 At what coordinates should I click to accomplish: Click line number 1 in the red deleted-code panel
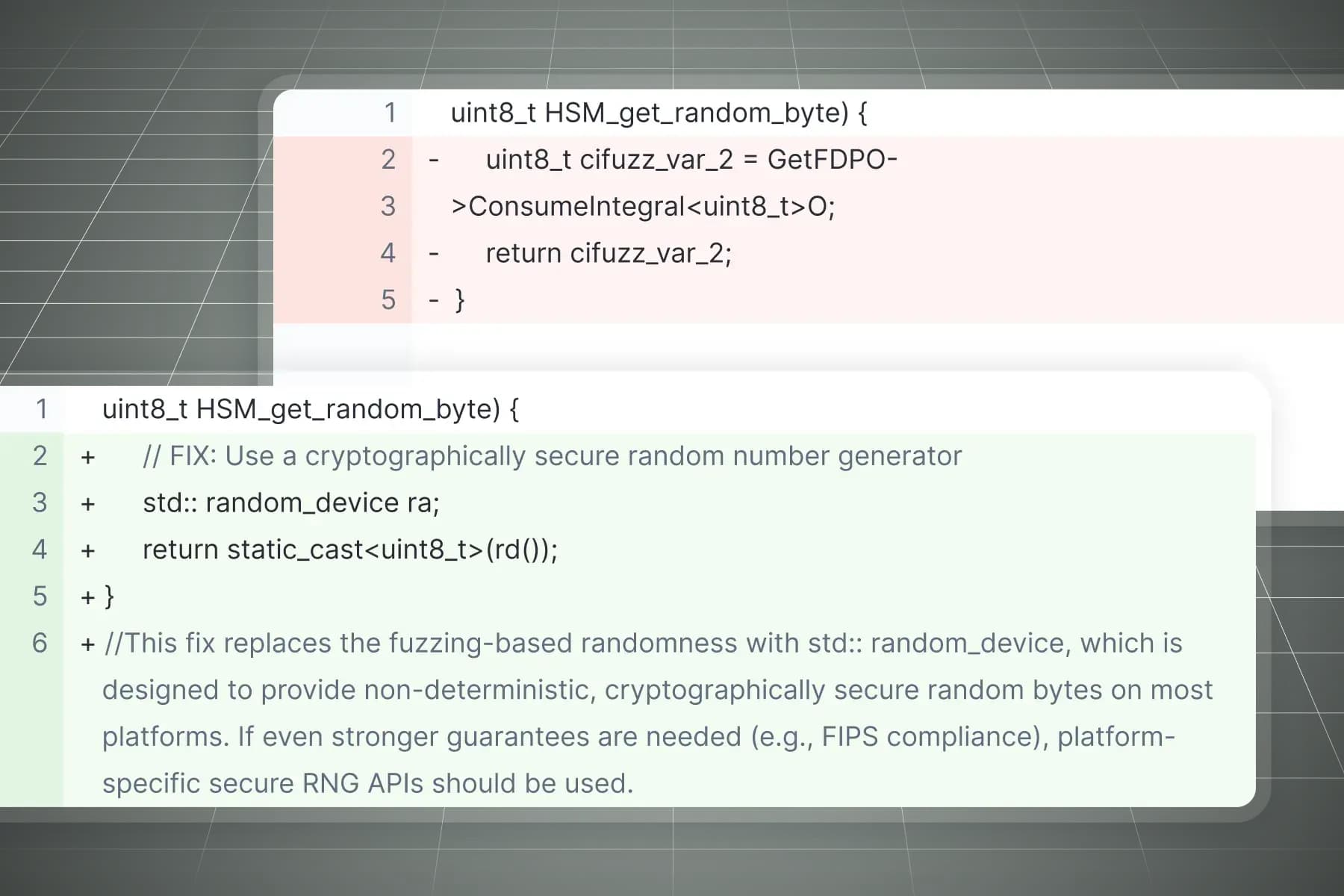pos(389,113)
